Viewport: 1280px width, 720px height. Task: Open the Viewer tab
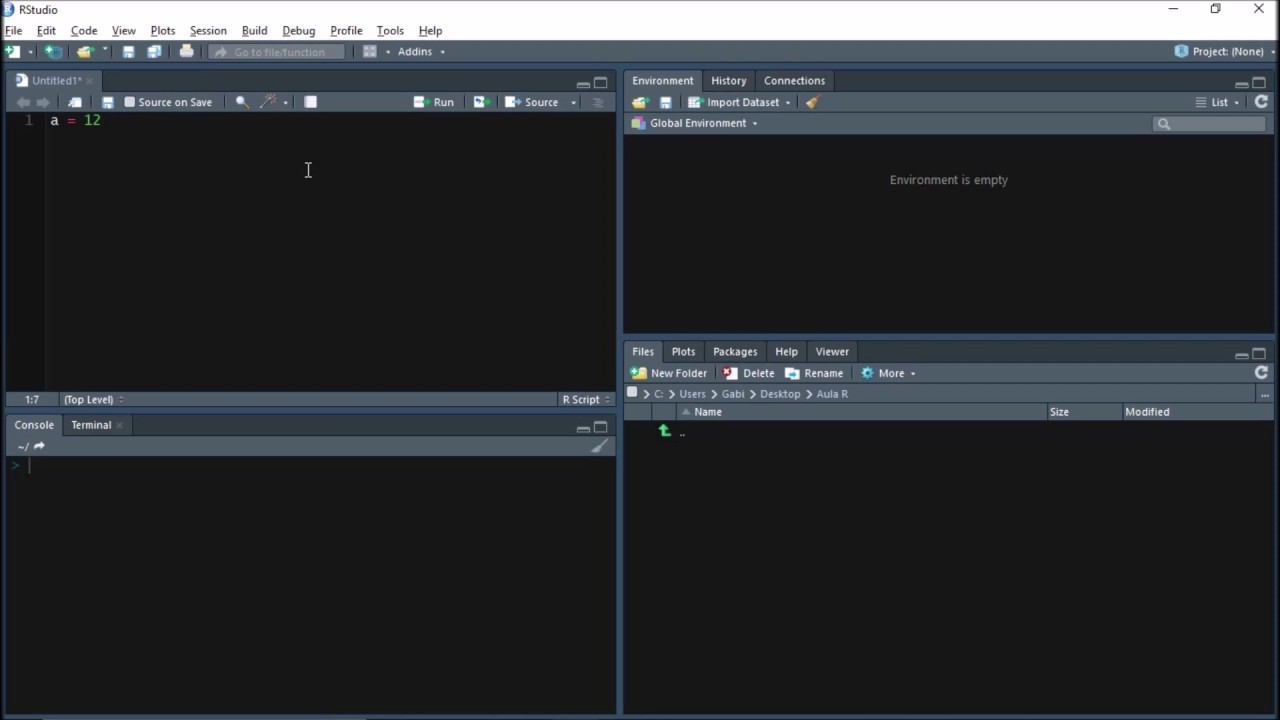(x=832, y=352)
